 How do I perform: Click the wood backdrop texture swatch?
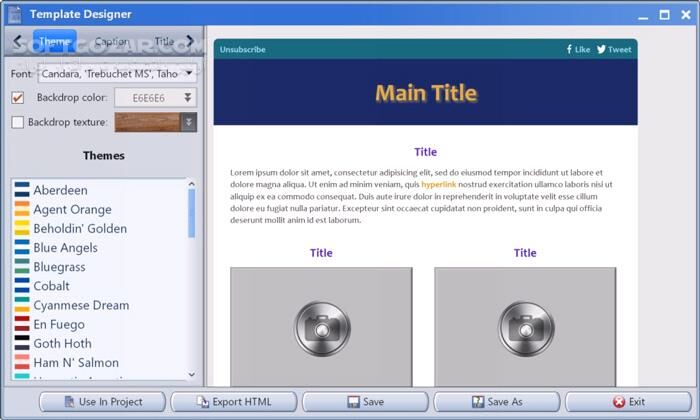(147, 122)
